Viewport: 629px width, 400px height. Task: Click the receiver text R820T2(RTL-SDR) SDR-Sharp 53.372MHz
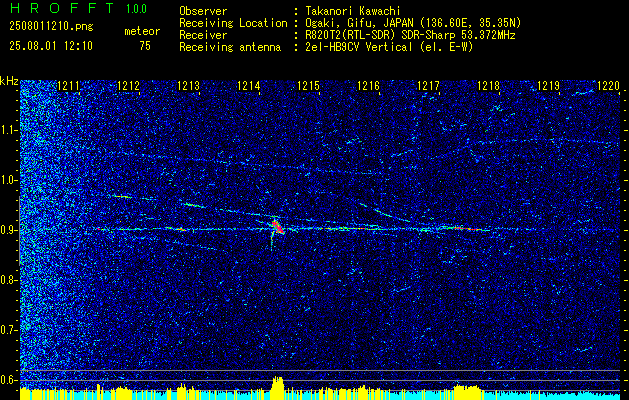point(410,35)
